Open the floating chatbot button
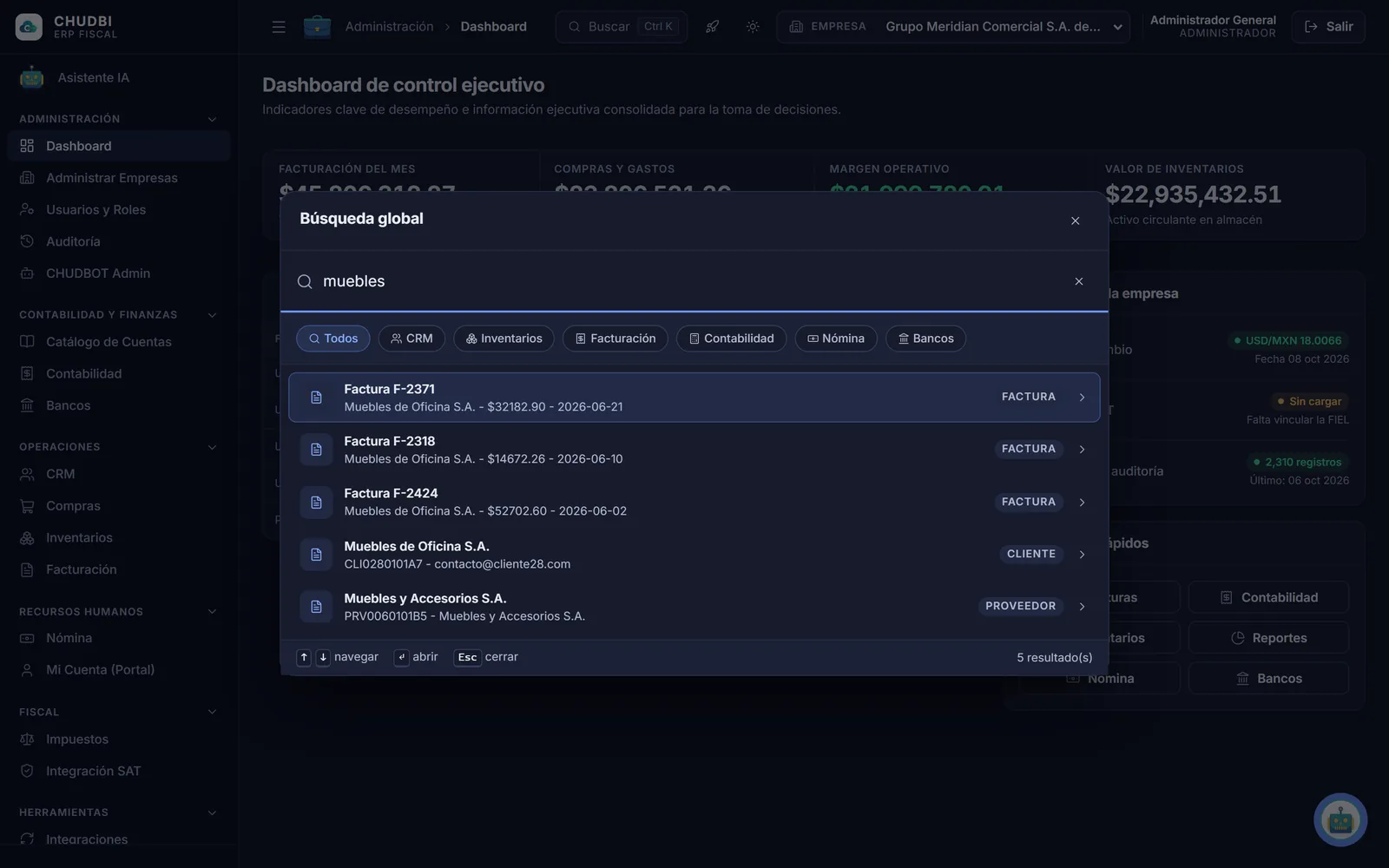The width and height of the screenshot is (1389, 868). pyautogui.click(x=1340, y=819)
